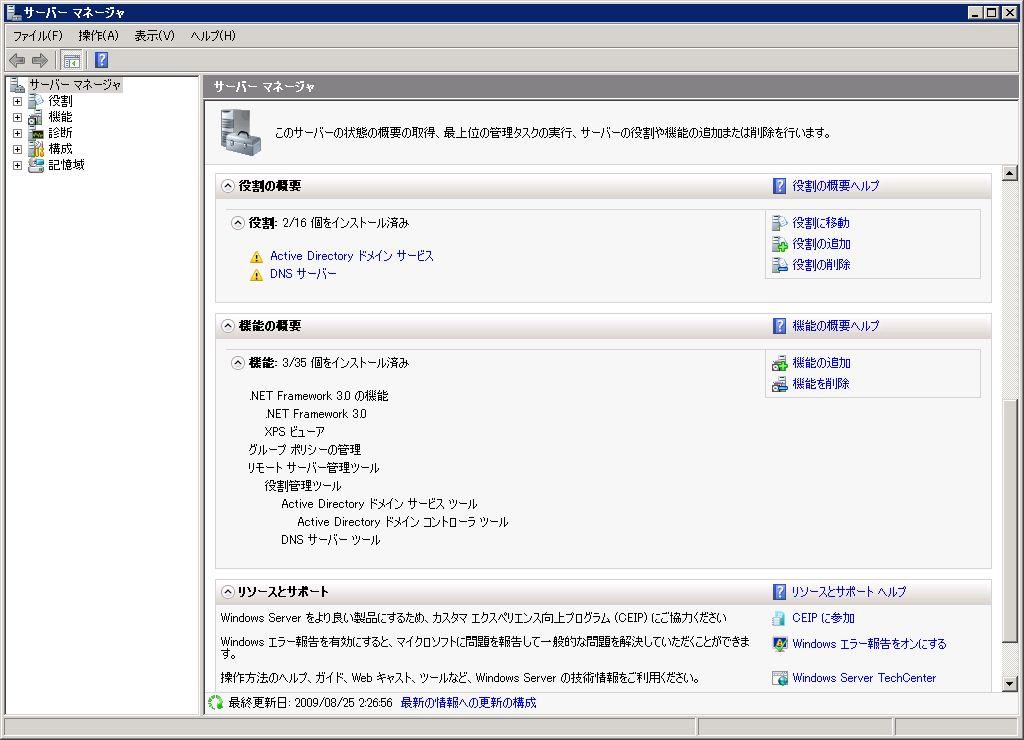Collapse the 機能: 3/35 subsection
1024x740 pixels.
click(x=238, y=363)
